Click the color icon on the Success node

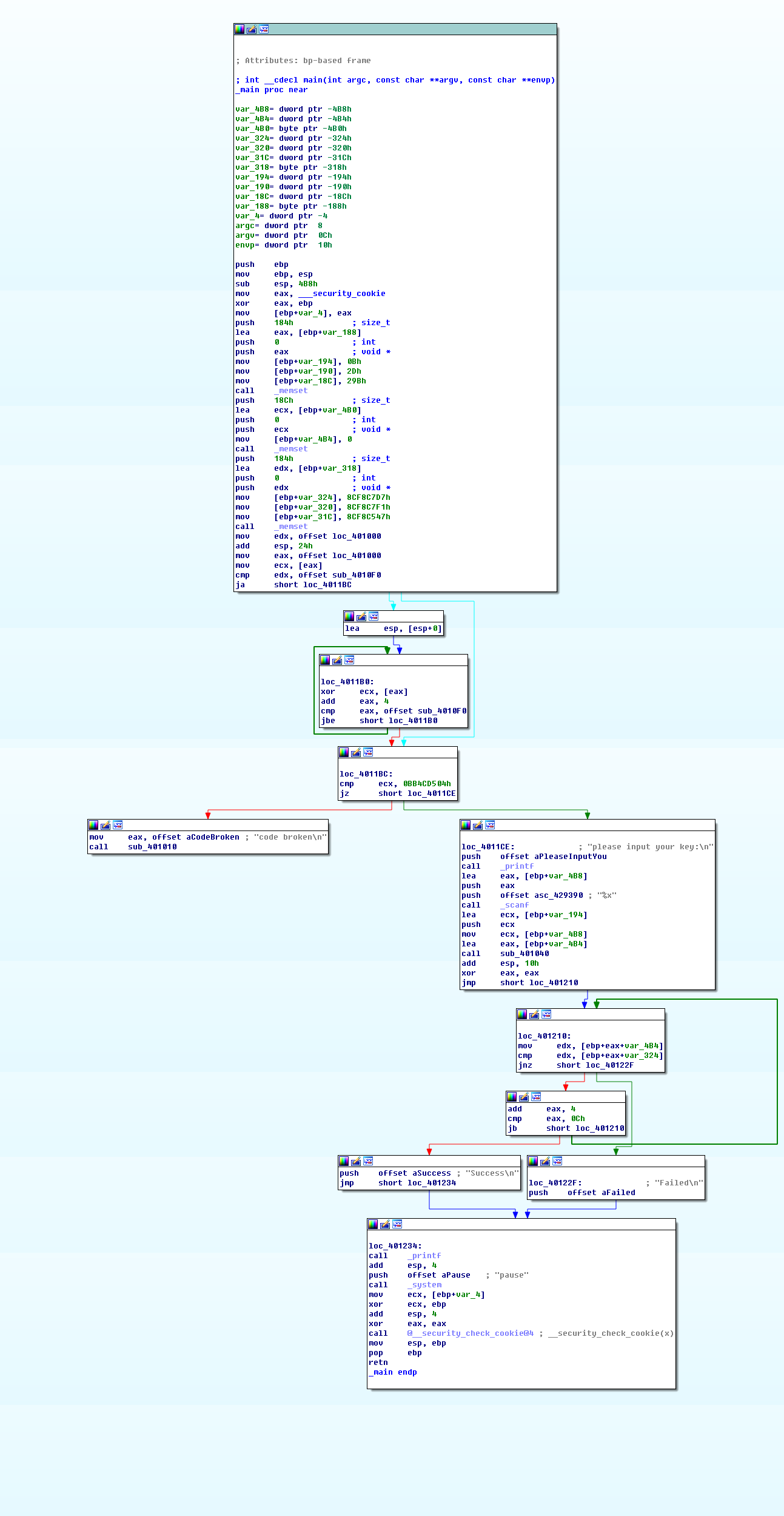(344, 1161)
